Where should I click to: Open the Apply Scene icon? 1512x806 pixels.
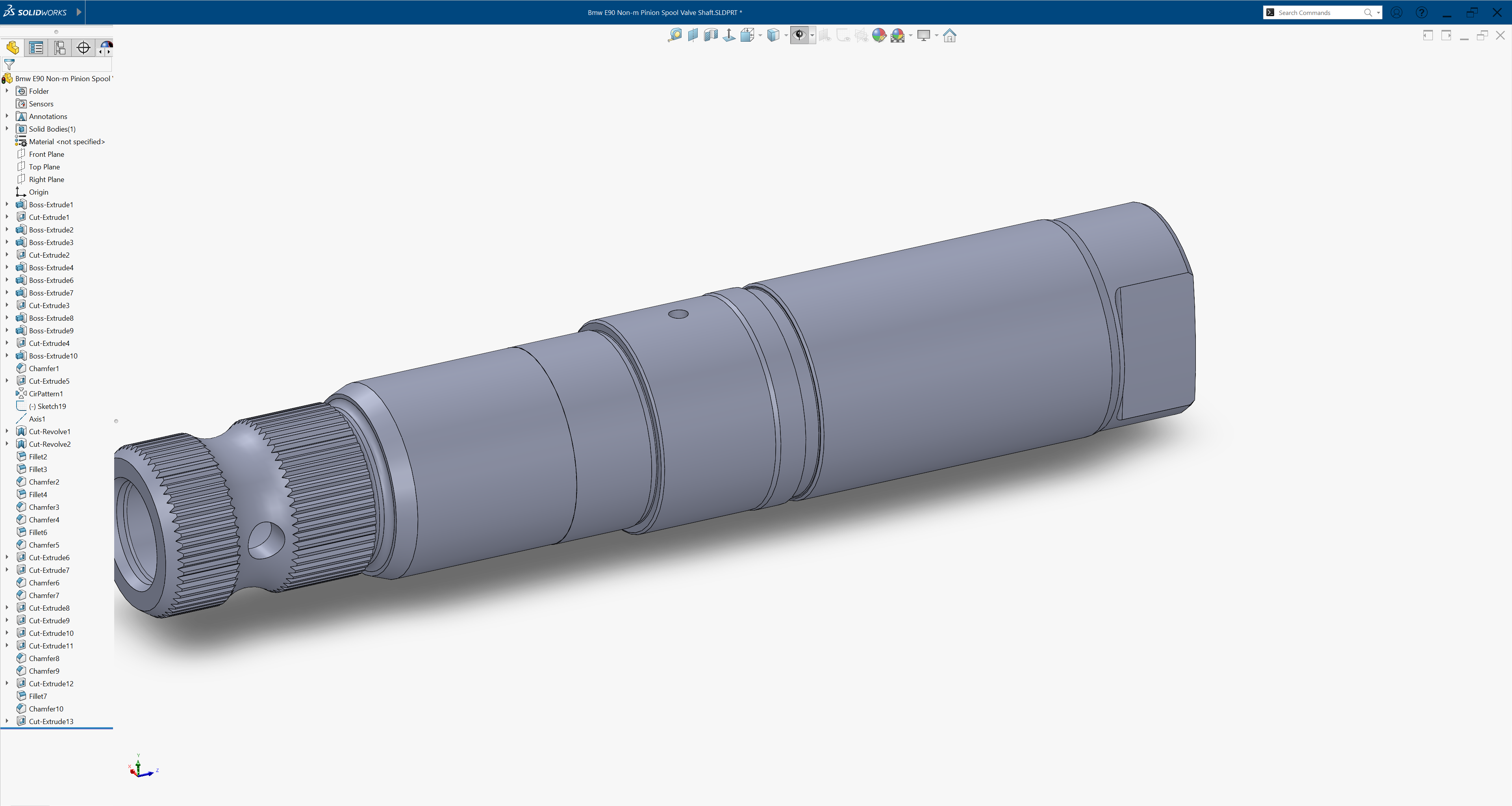click(x=897, y=35)
